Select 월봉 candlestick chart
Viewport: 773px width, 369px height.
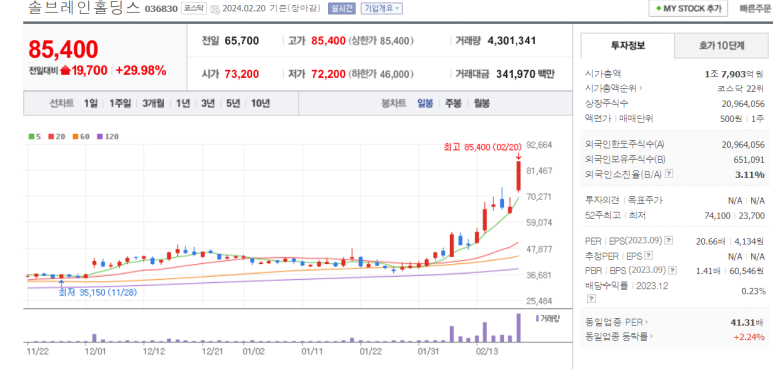tap(482, 103)
